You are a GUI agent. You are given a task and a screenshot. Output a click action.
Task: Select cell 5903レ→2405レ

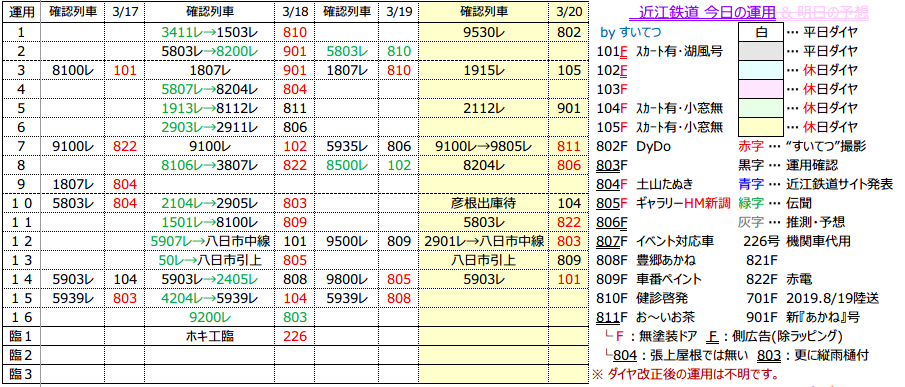click(210, 279)
